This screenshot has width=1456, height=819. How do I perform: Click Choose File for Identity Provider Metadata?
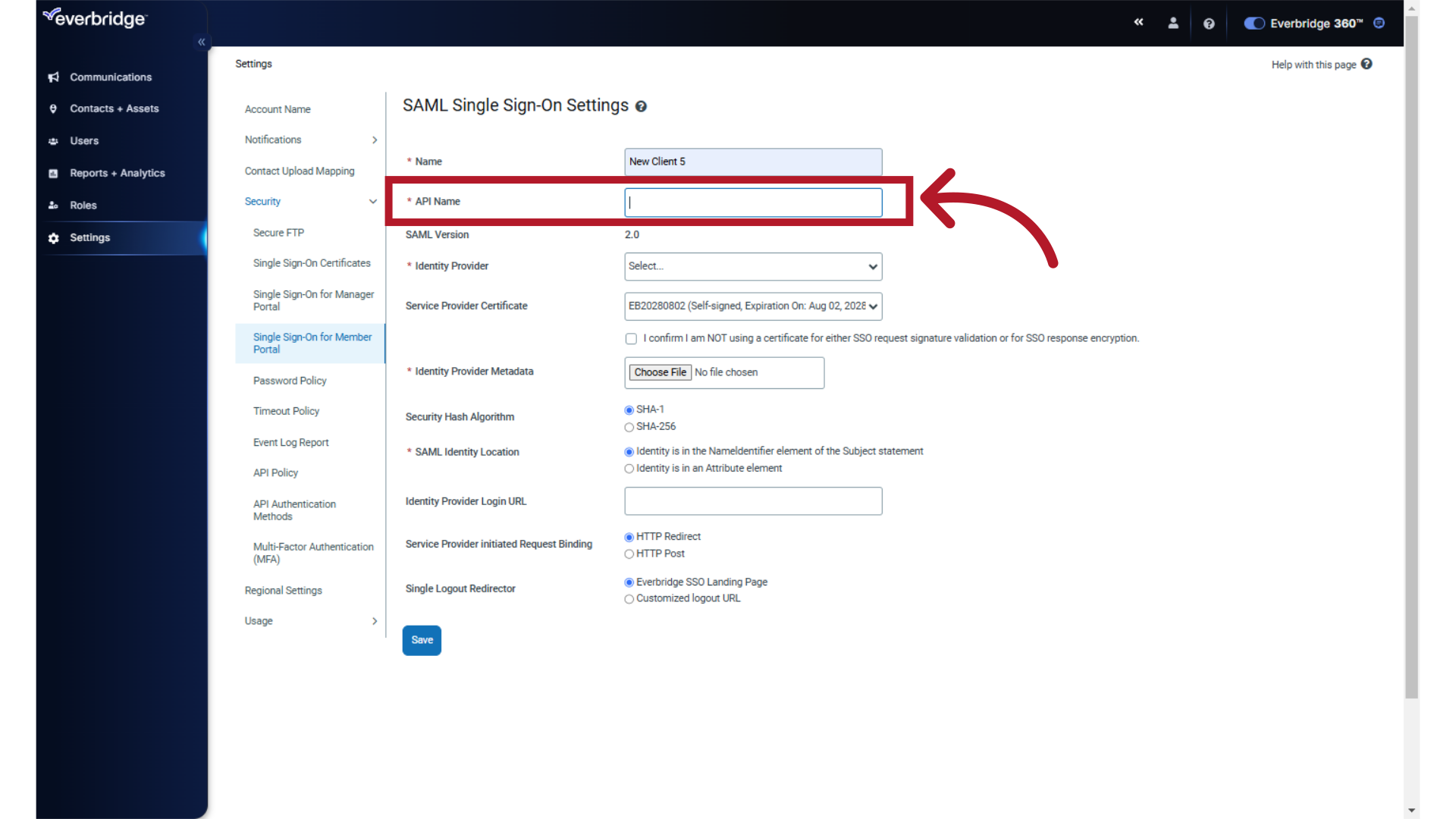[660, 371]
